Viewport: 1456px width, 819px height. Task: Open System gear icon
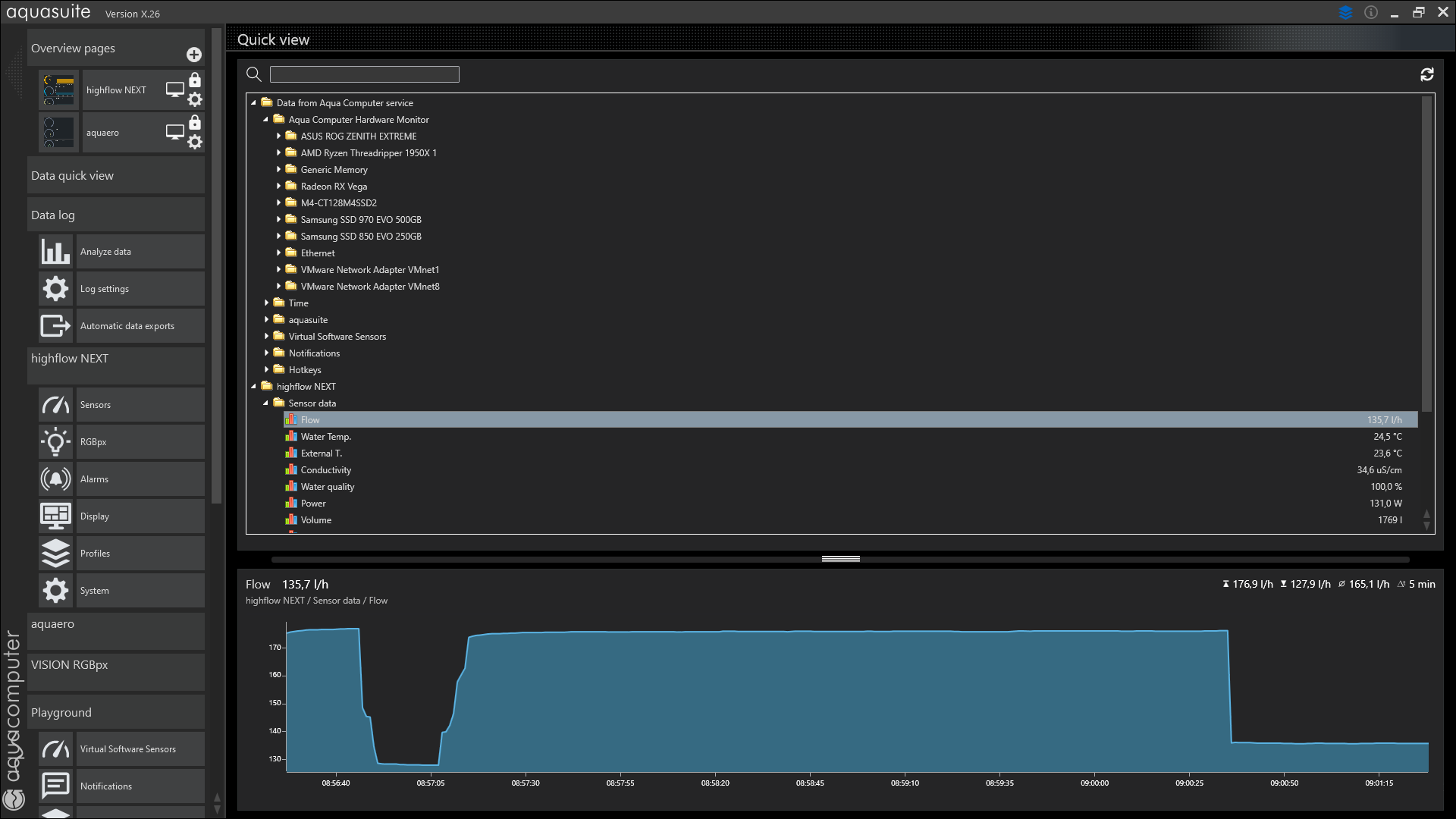click(x=55, y=590)
